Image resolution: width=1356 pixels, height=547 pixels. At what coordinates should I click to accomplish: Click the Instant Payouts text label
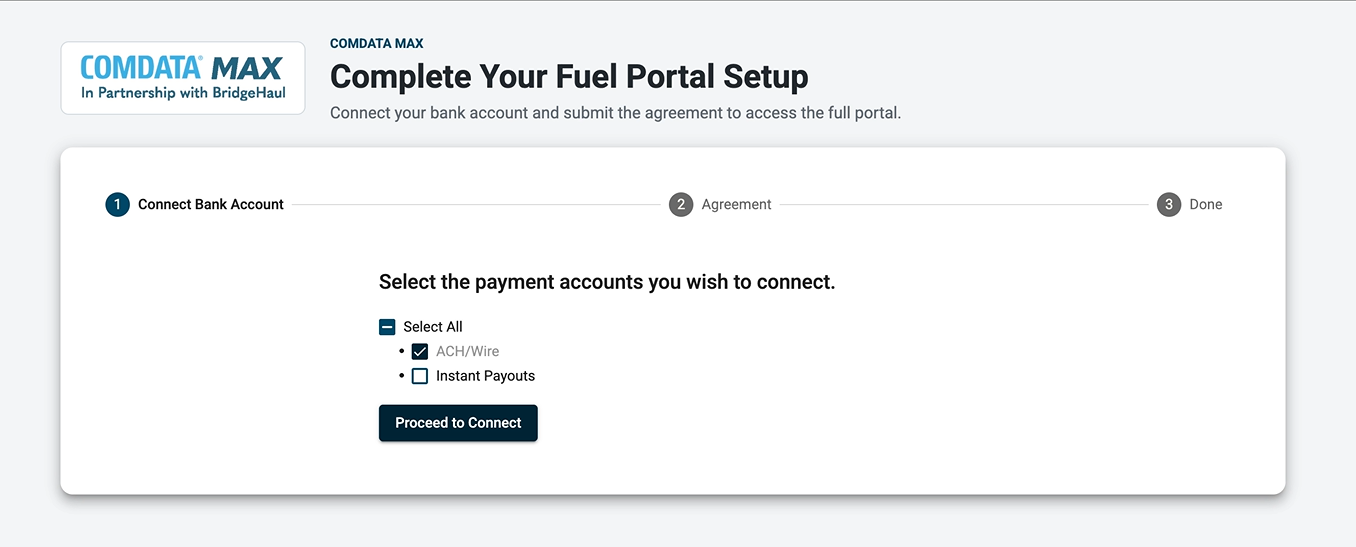(x=485, y=376)
